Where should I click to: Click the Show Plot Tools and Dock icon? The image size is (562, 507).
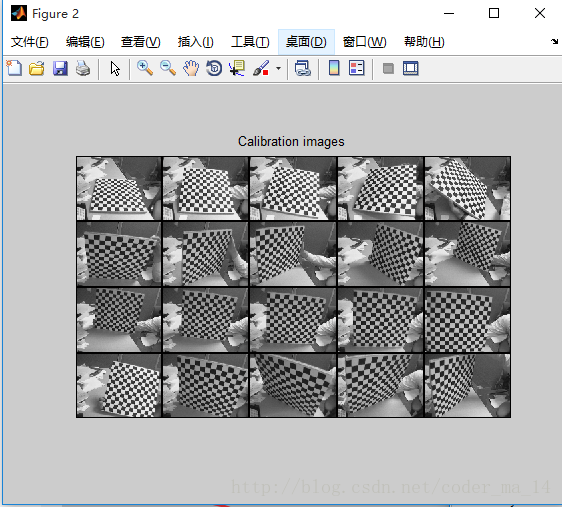[411, 68]
